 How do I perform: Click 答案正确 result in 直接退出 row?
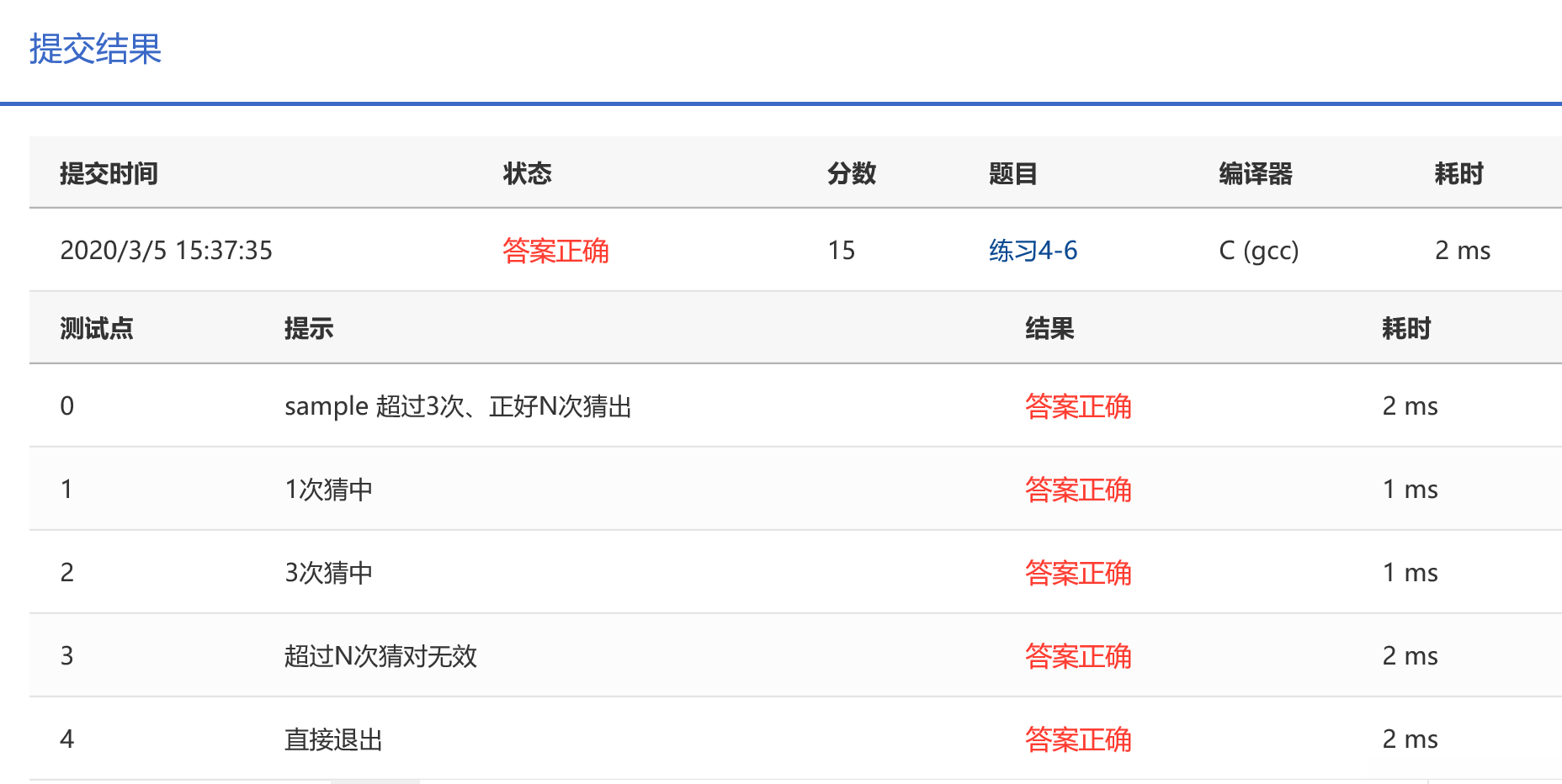(x=1078, y=739)
